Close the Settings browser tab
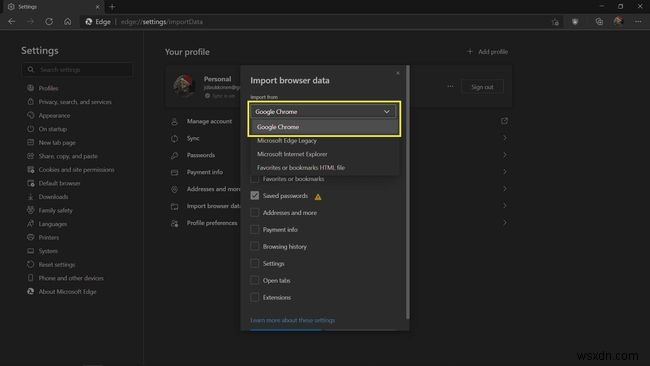 pos(97,7)
